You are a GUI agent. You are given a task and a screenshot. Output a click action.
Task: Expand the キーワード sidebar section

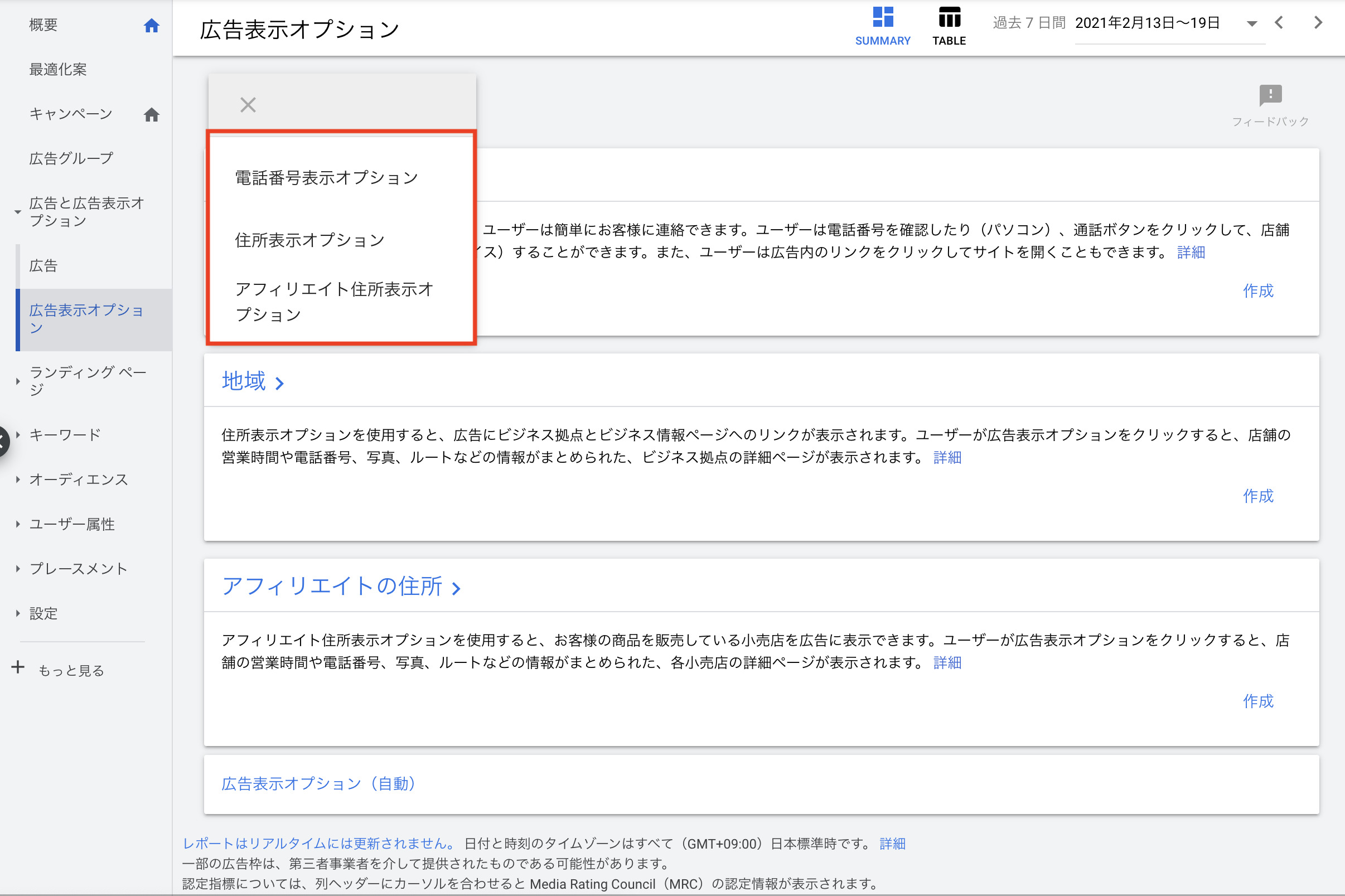click(18, 435)
